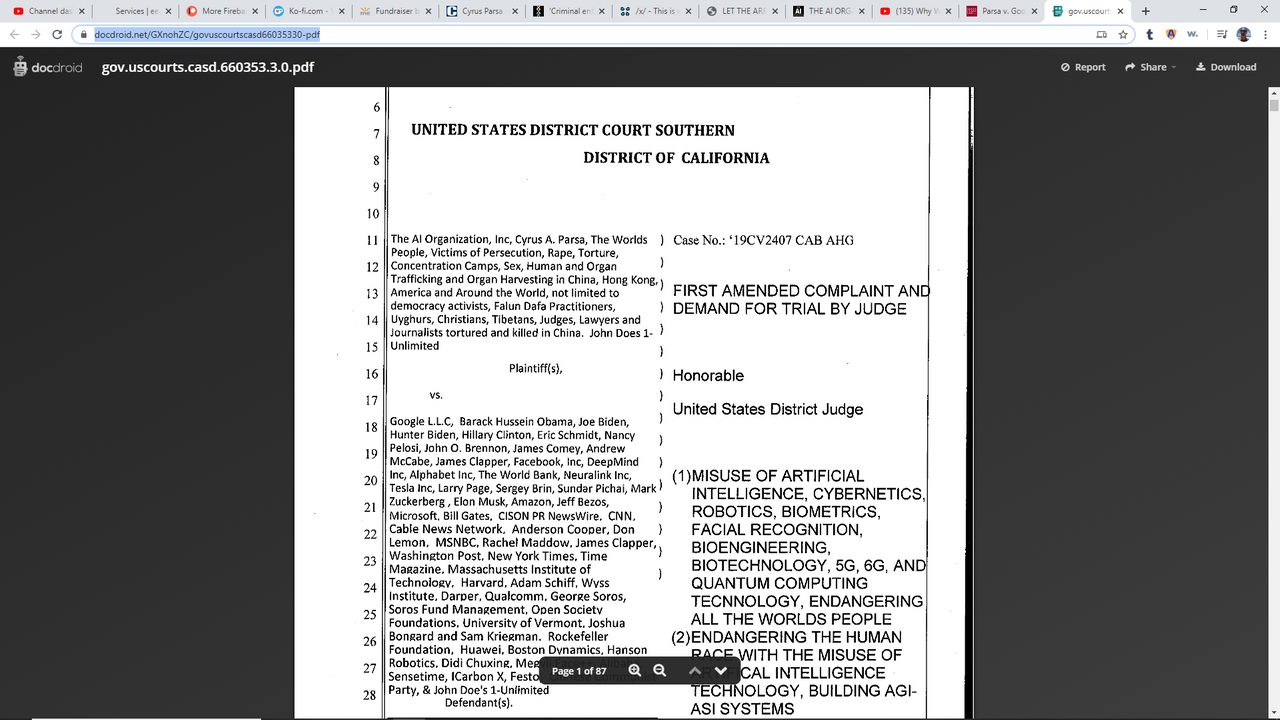Click the address bar URL
The image size is (1280, 720).
[x=208, y=34]
